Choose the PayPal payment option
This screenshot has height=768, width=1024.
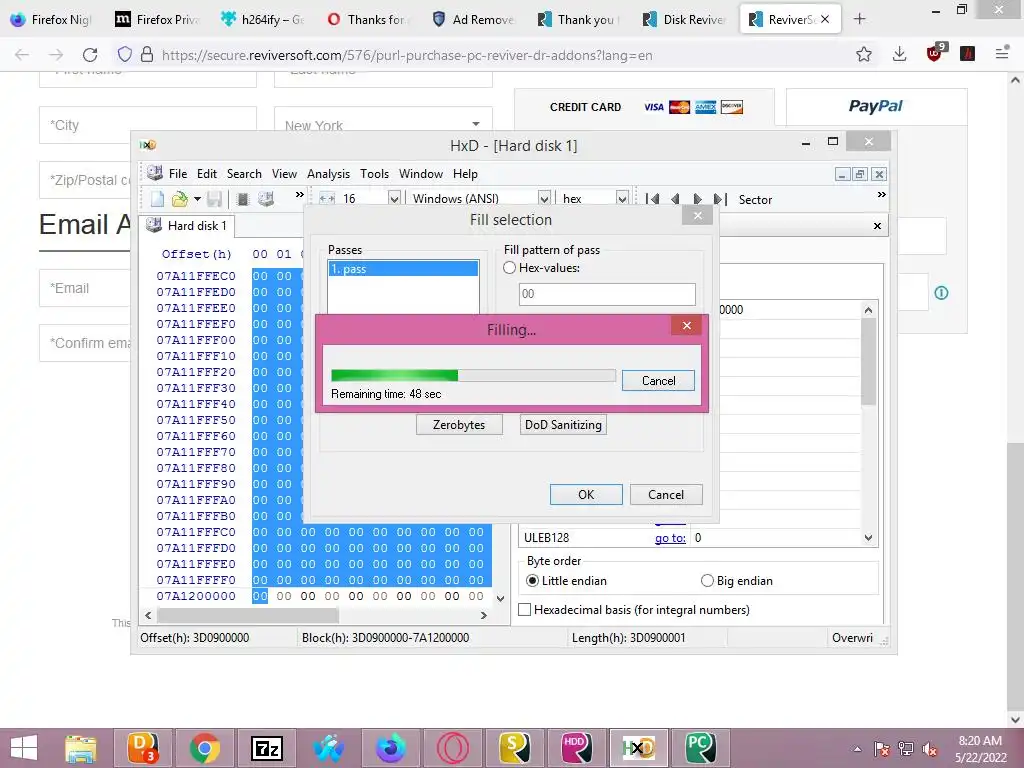tap(876, 106)
